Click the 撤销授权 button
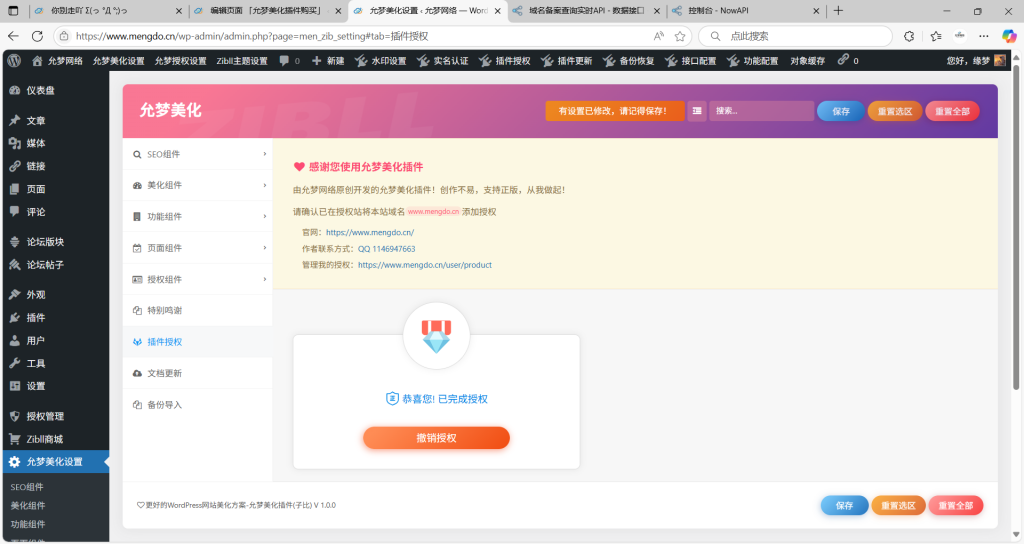 [436, 438]
